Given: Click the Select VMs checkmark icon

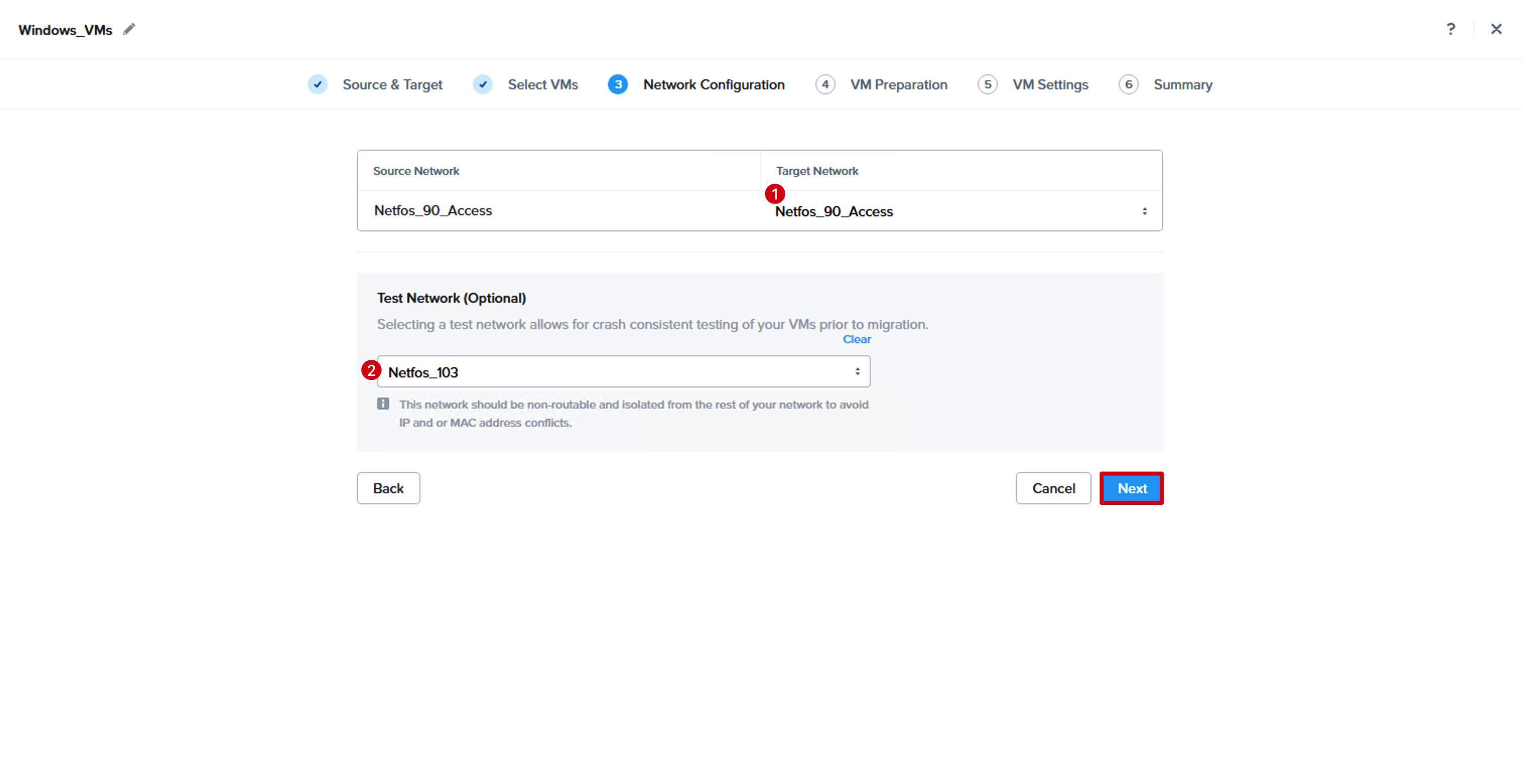Looking at the screenshot, I should pyautogui.click(x=483, y=85).
